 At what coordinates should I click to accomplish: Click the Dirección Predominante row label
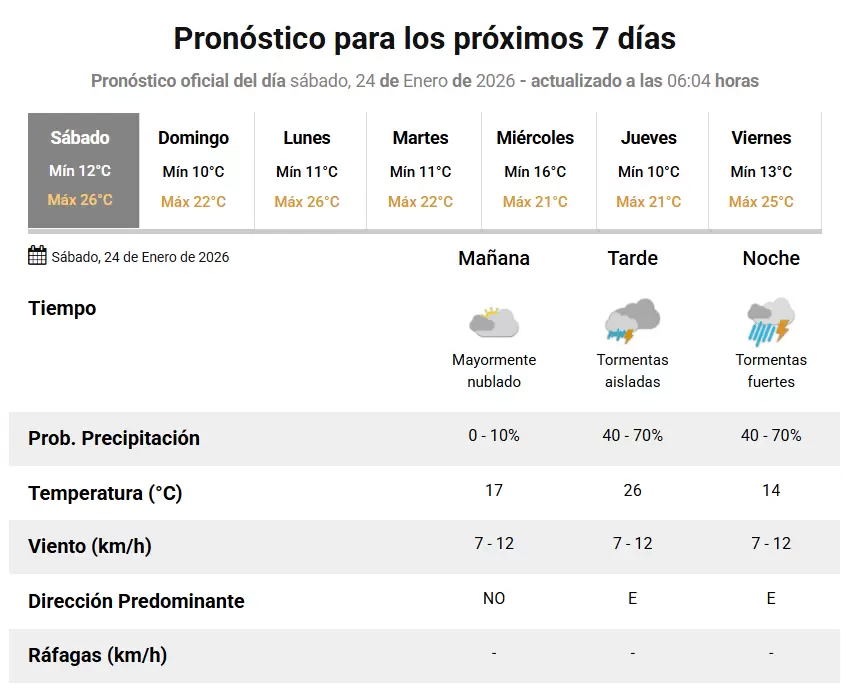click(x=136, y=601)
